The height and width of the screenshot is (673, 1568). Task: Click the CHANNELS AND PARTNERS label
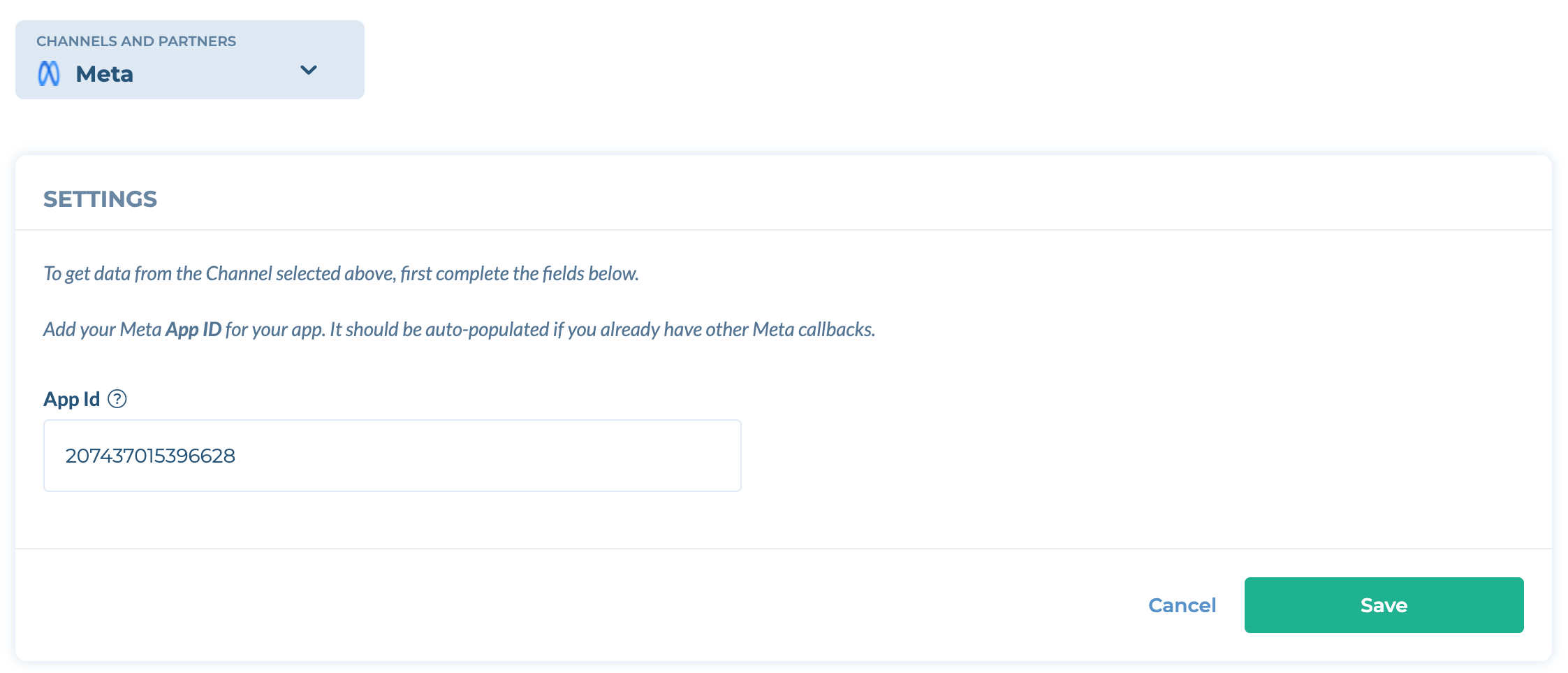[x=136, y=41]
